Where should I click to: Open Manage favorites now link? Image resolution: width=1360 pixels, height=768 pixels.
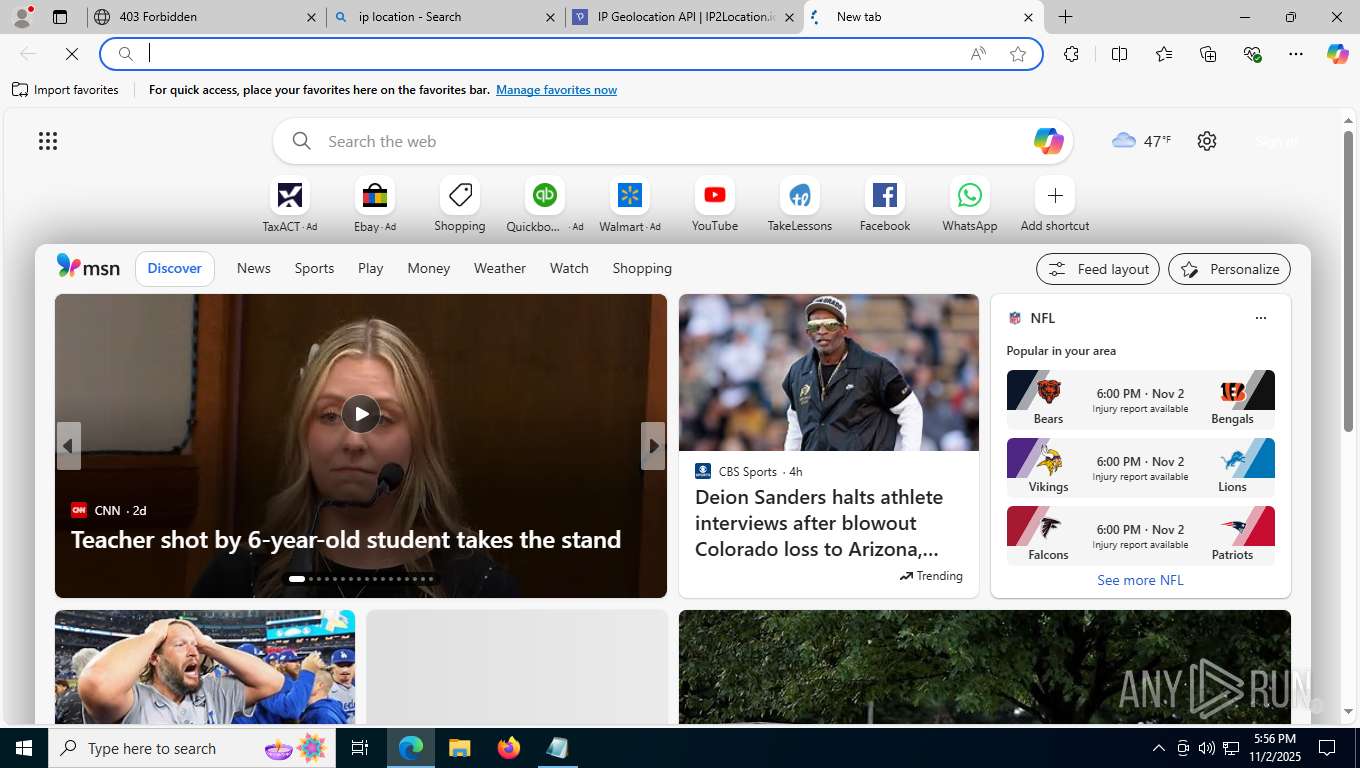click(x=556, y=90)
